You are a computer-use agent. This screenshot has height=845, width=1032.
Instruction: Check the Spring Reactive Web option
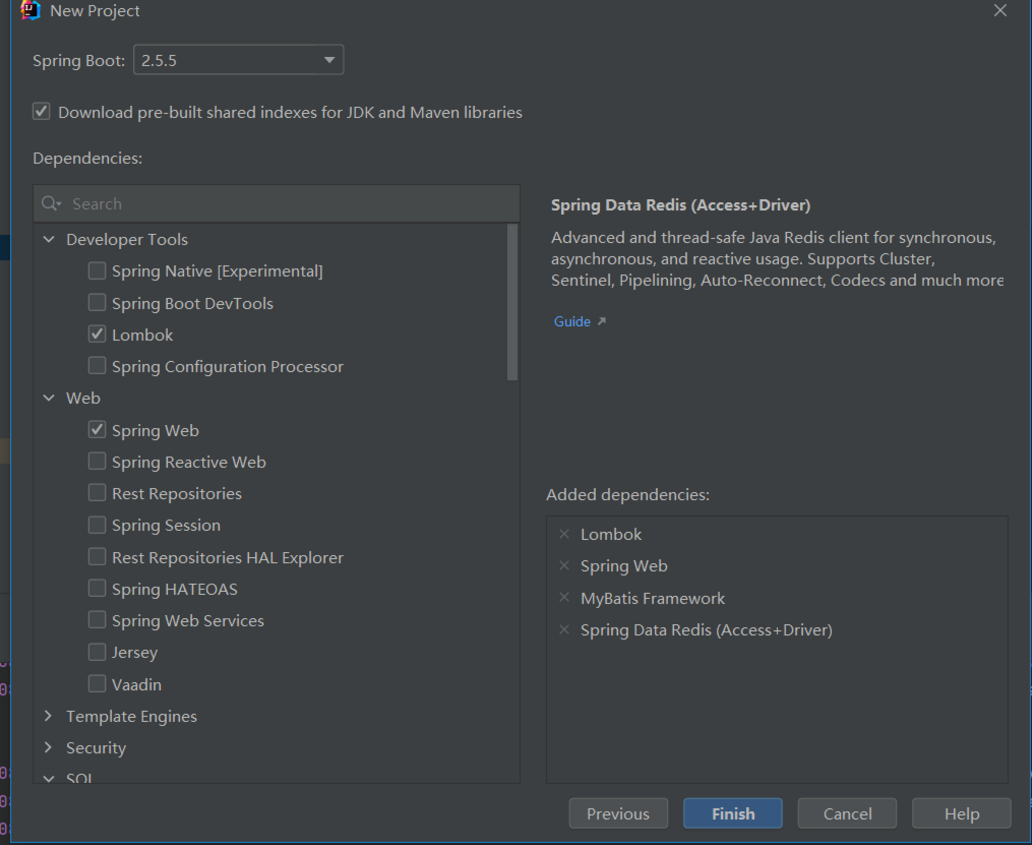tap(97, 462)
